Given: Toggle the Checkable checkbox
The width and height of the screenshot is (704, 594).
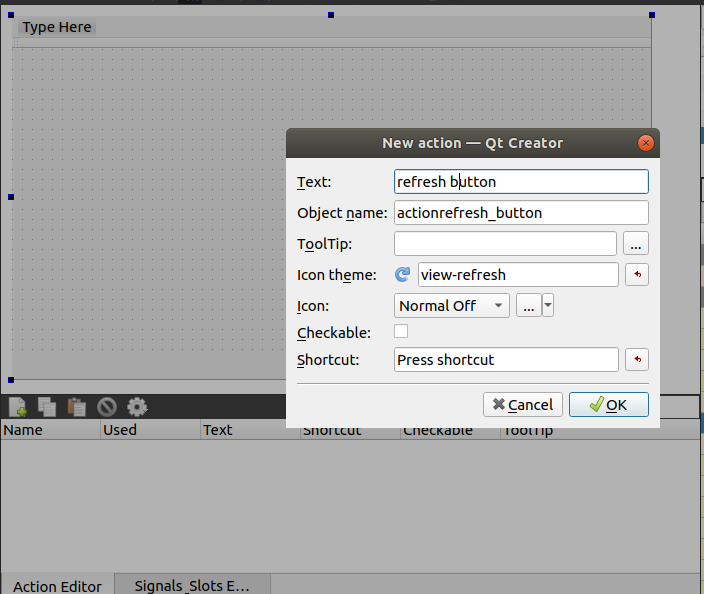Looking at the screenshot, I should tap(401, 331).
